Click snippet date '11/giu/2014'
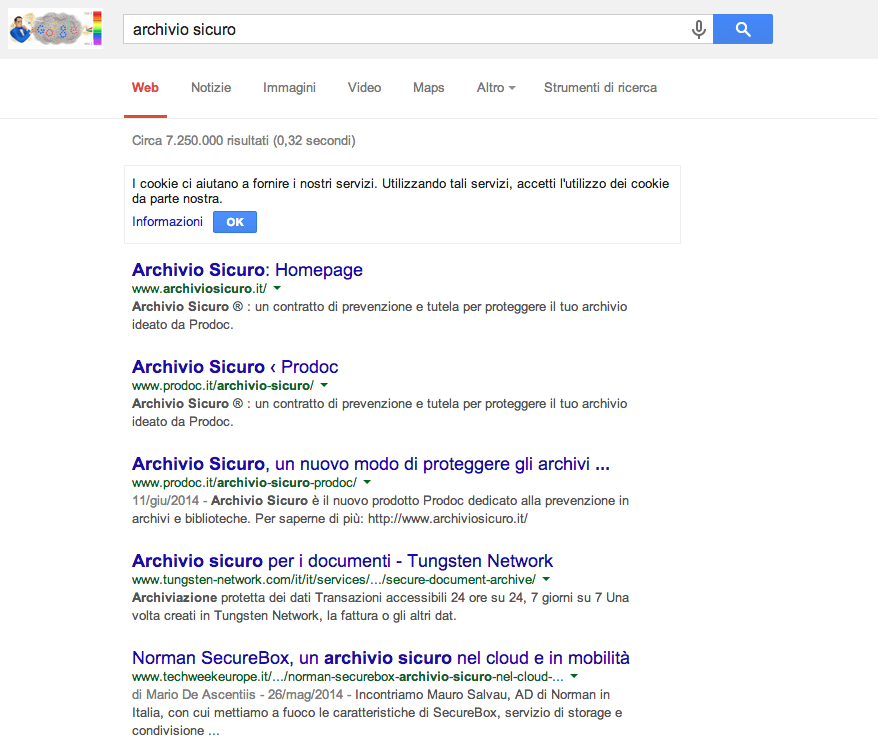Screen dimensions: 878x750 (x=166, y=501)
